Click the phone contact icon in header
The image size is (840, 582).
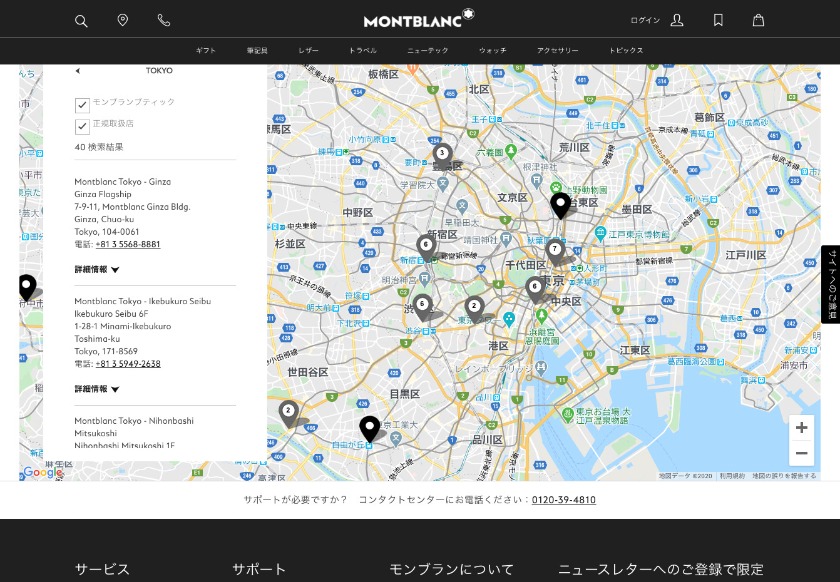(163, 20)
